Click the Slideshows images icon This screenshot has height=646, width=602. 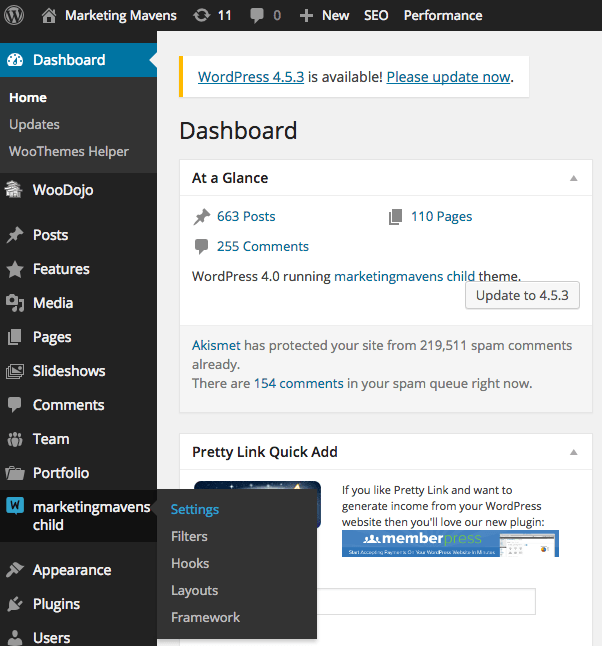(15, 371)
